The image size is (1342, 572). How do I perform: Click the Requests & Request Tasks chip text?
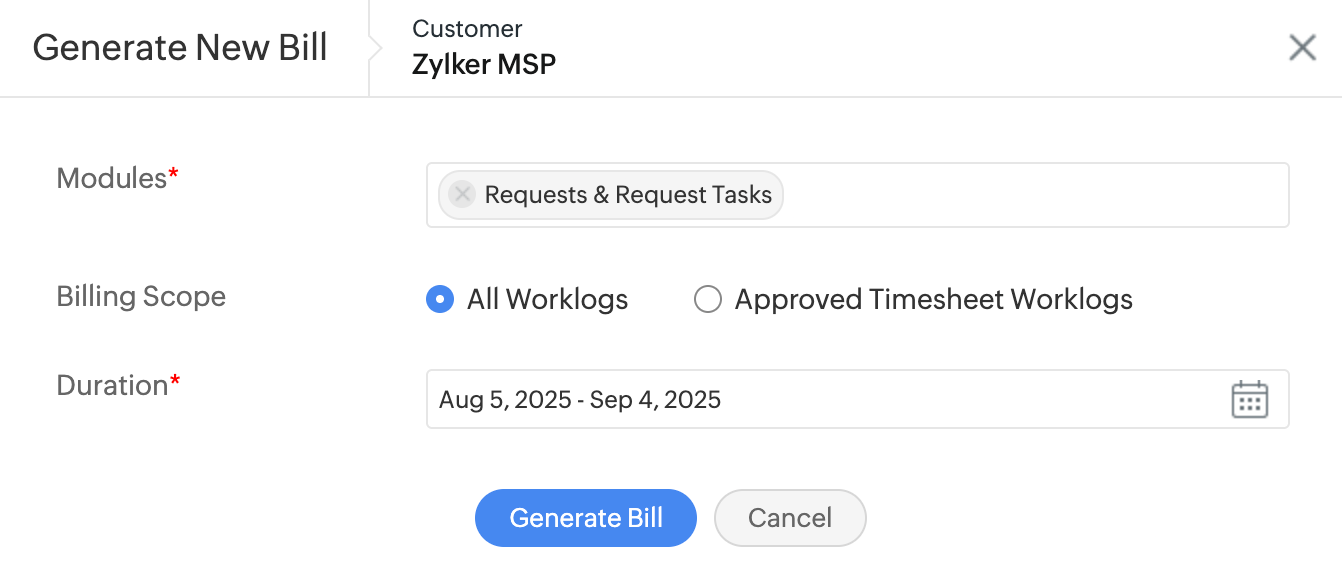(x=628, y=195)
